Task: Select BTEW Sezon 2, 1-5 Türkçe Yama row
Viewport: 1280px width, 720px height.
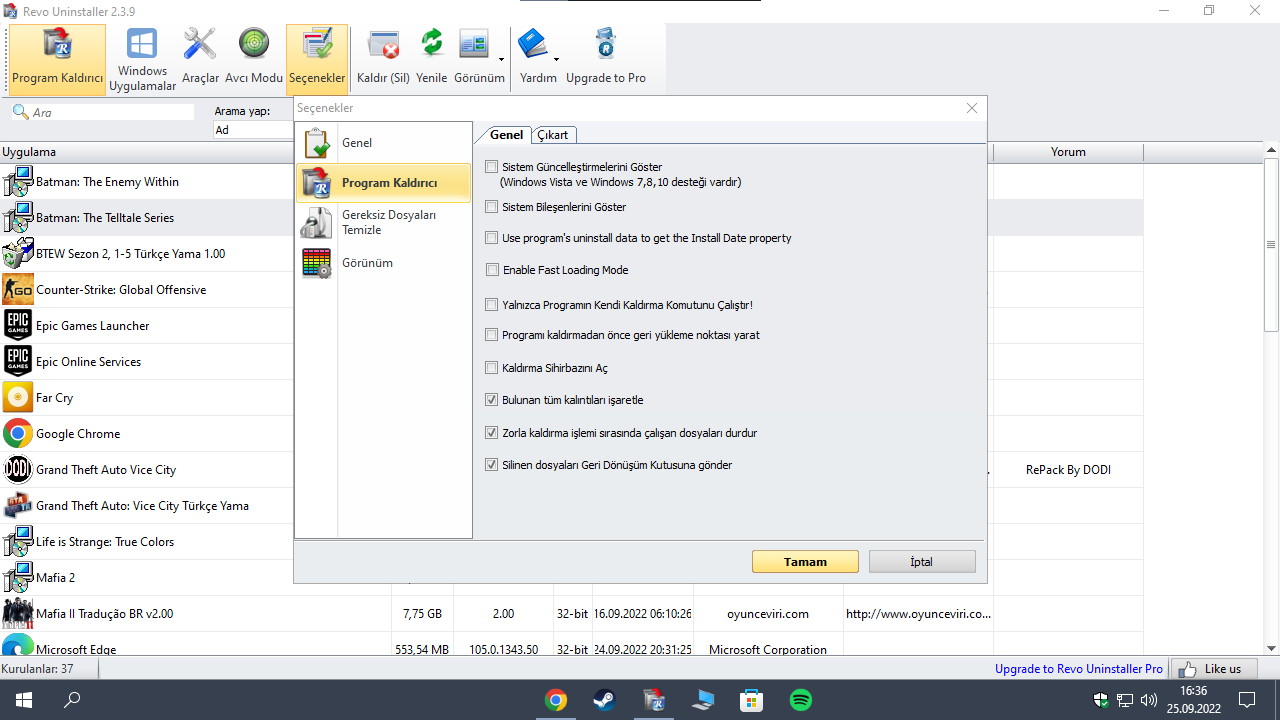Action: tap(146, 254)
